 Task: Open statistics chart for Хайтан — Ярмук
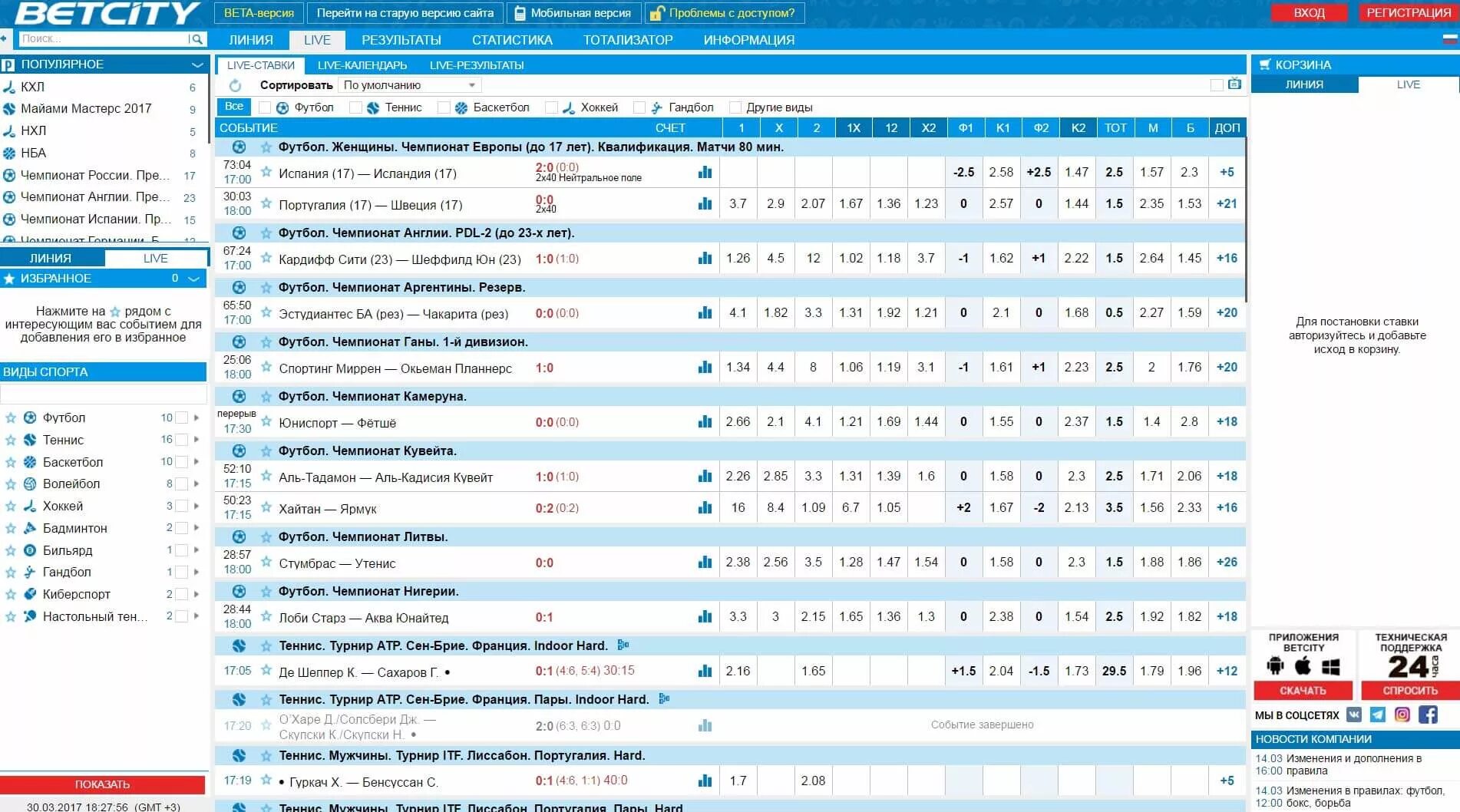[x=705, y=508]
